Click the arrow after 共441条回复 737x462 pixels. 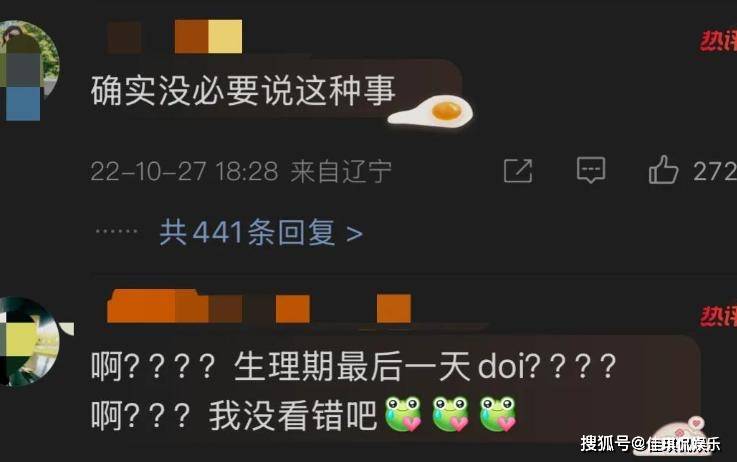click(354, 234)
